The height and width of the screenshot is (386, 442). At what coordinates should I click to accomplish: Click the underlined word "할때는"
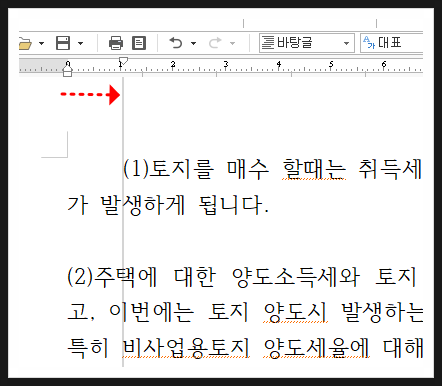tap(314, 169)
